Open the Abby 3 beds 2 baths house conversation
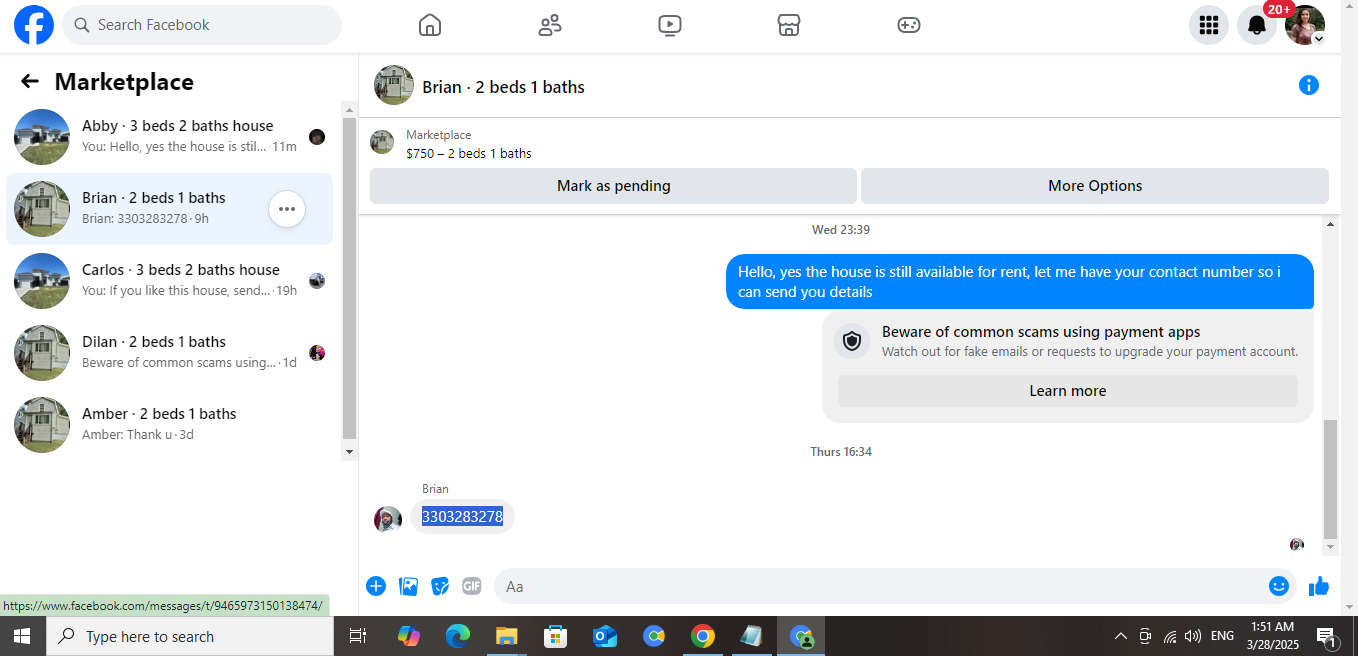The image size is (1358, 656). tap(170, 137)
